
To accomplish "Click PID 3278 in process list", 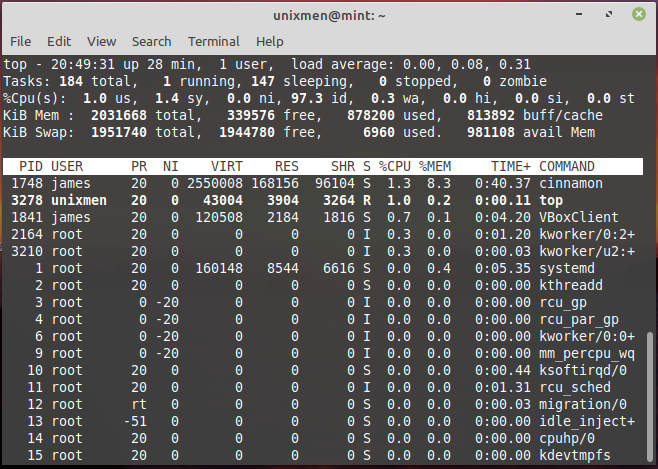I will tap(27, 201).
